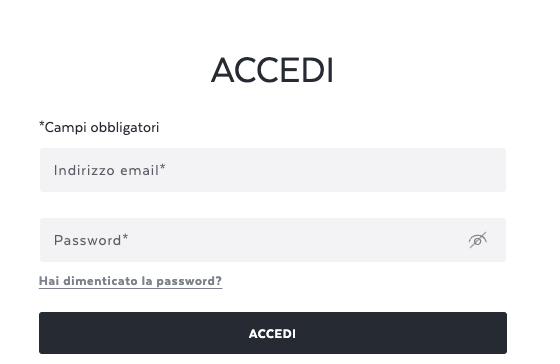Click the 'Password*' placeholder text

tap(91, 240)
